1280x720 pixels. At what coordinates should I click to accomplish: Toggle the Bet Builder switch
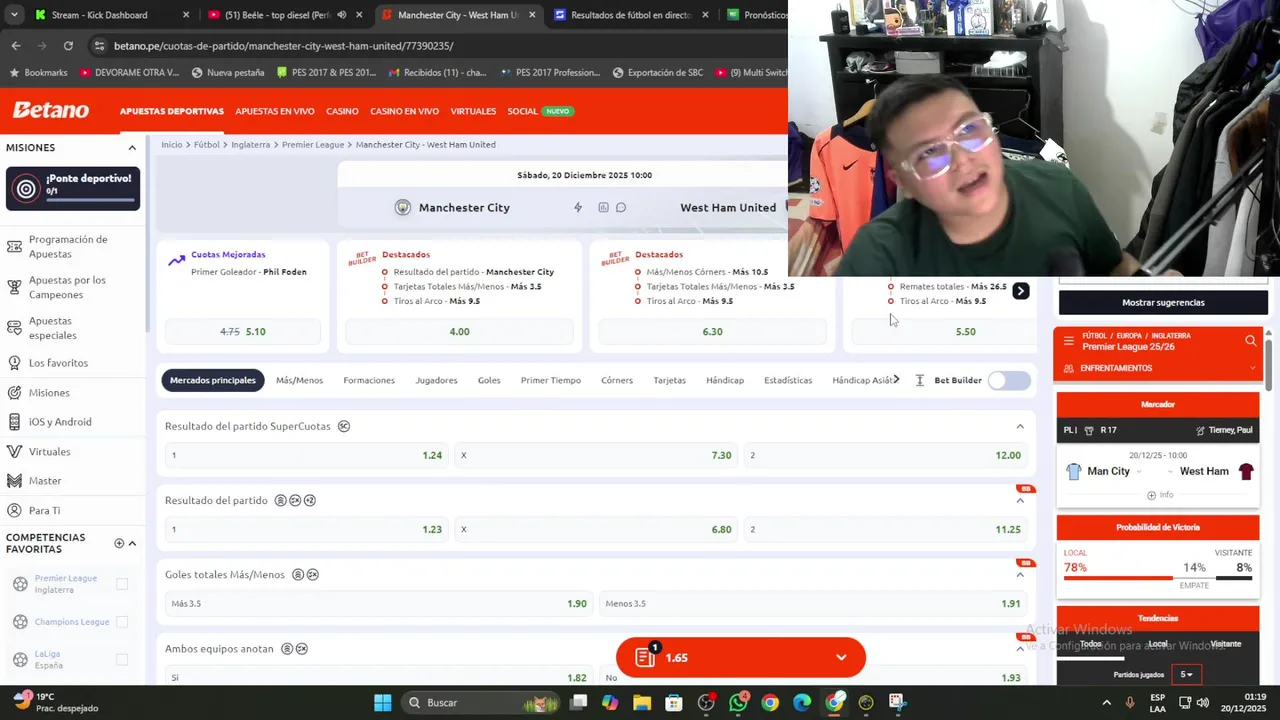point(1008,380)
